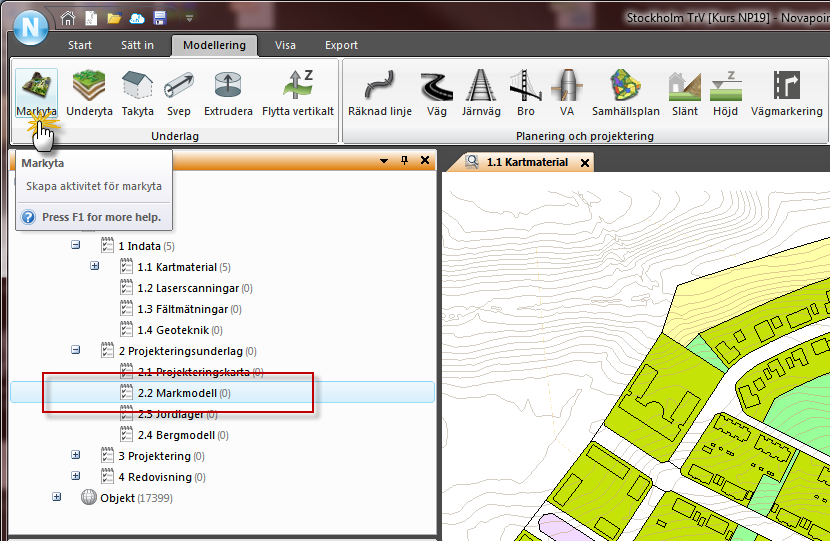The height and width of the screenshot is (541, 830).
Task: Click the help icon in the Markyta tooltip
Action: click(x=28, y=217)
